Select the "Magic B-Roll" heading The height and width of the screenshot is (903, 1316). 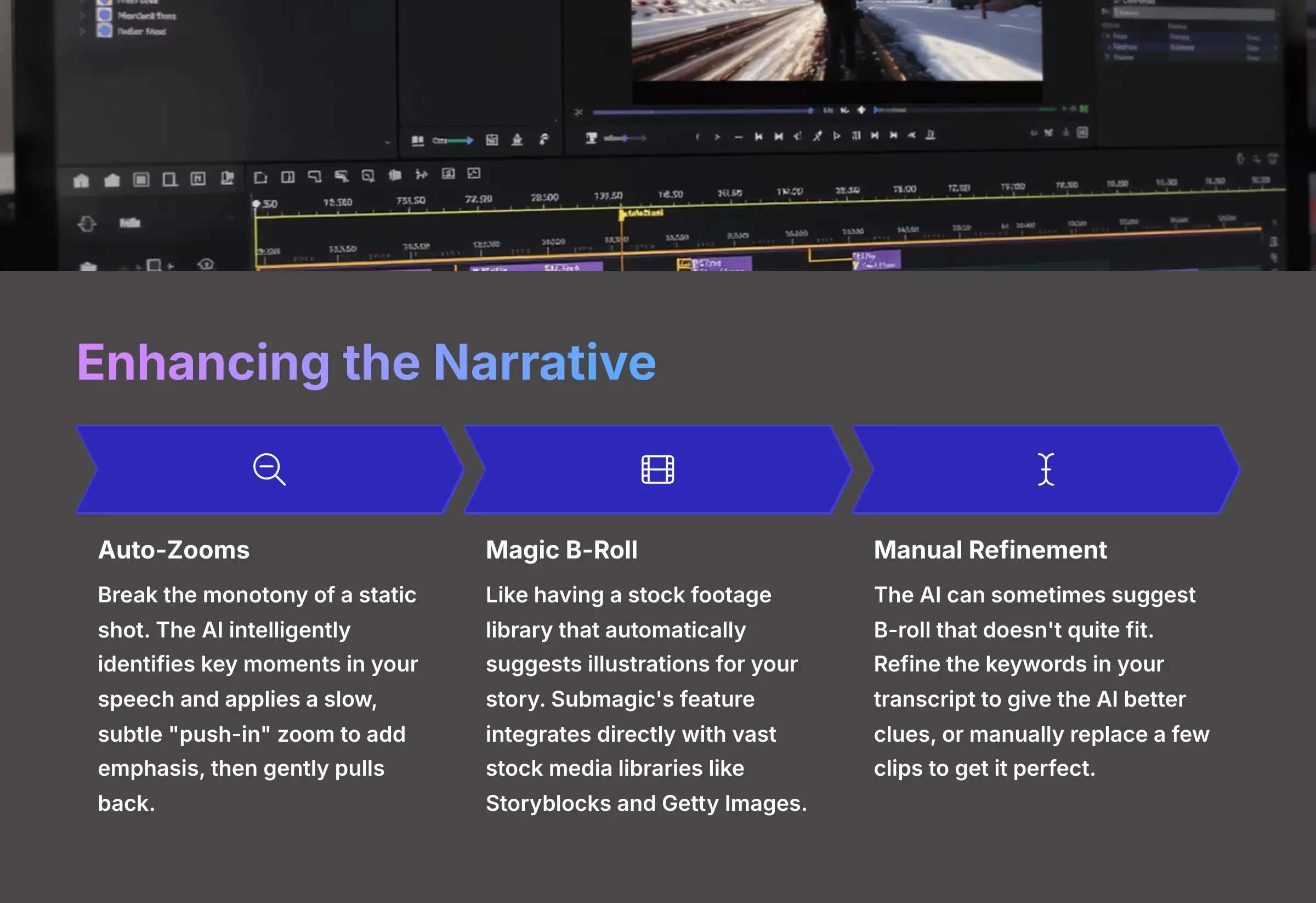561,550
